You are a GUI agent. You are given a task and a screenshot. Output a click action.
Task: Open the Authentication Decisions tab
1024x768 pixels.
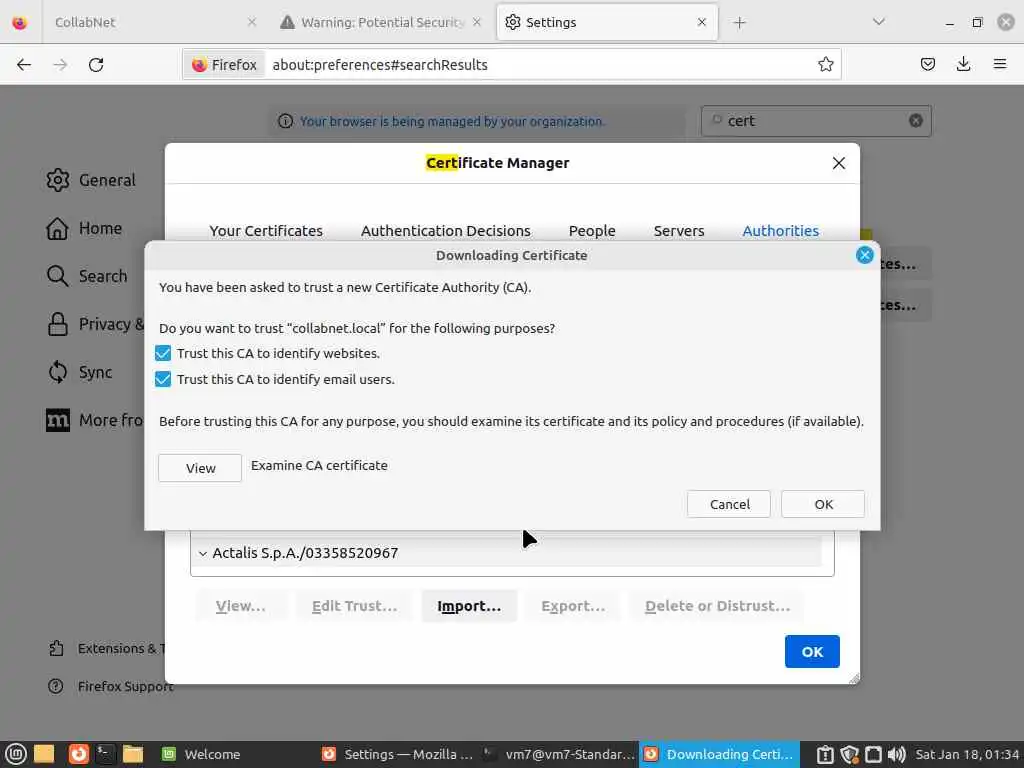(445, 231)
